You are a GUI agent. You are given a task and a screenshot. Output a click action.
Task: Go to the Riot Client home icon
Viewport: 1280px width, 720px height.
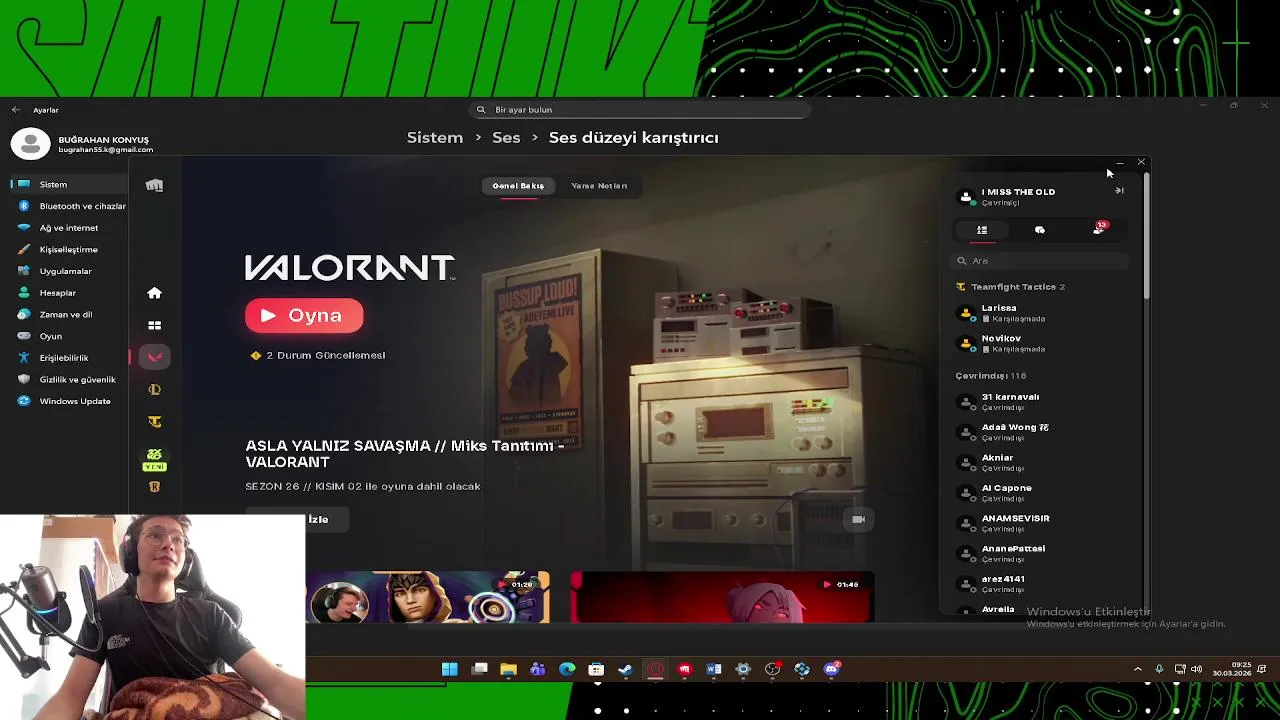pyautogui.click(x=154, y=293)
